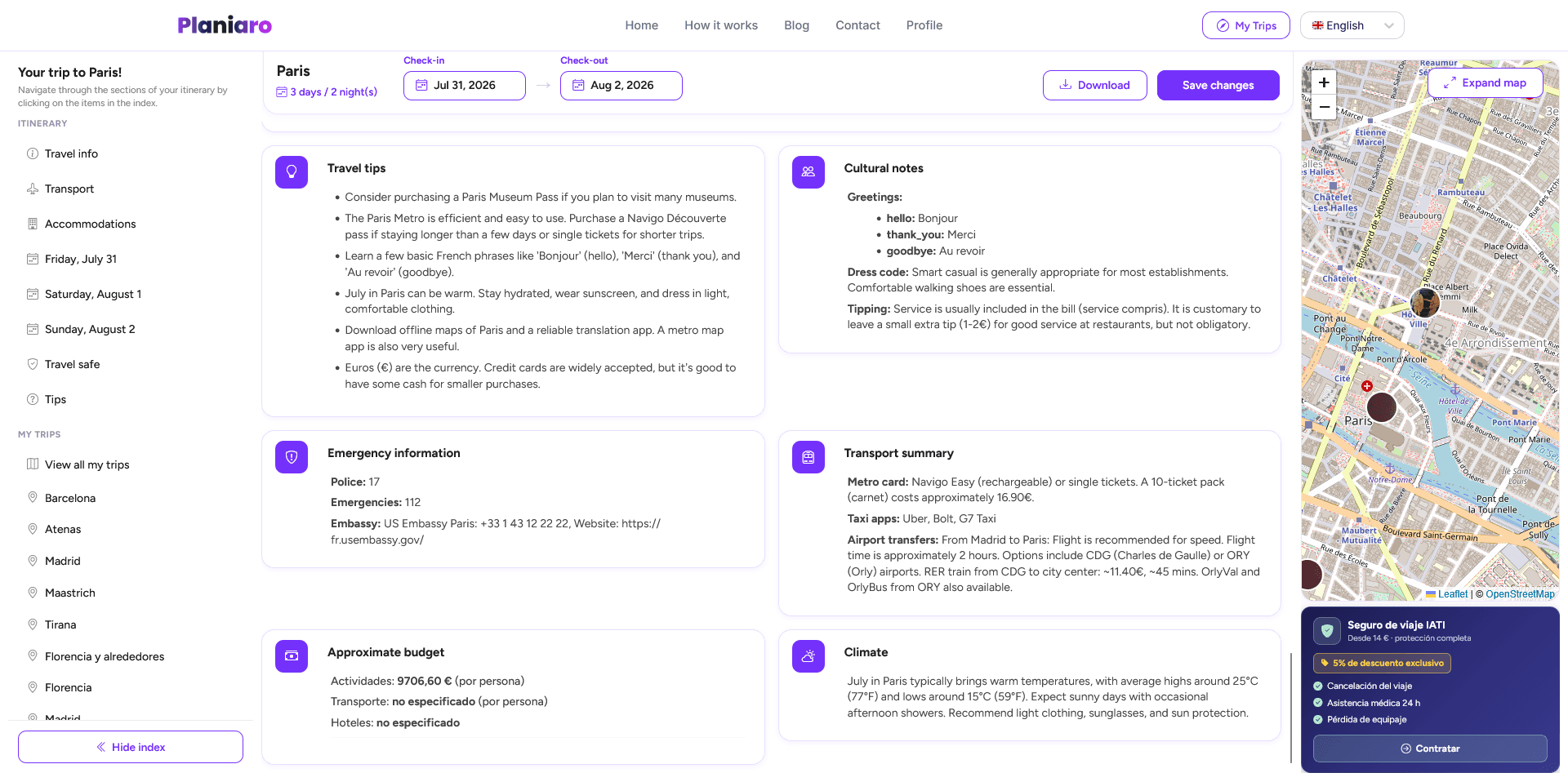Click the calendar icon in Check-in field

(x=421, y=85)
